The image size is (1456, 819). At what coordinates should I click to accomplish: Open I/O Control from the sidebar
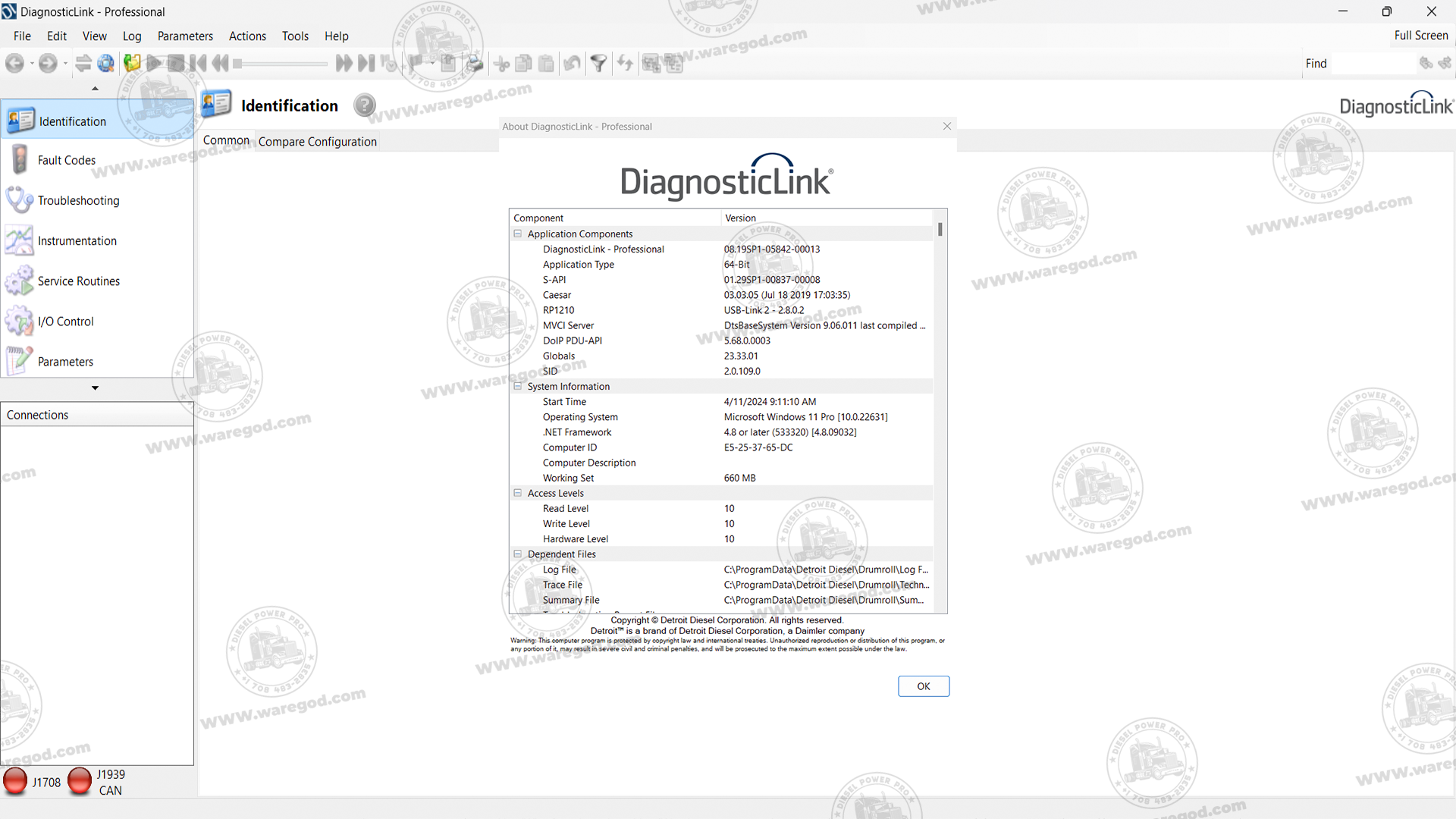(x=97, y=321)
